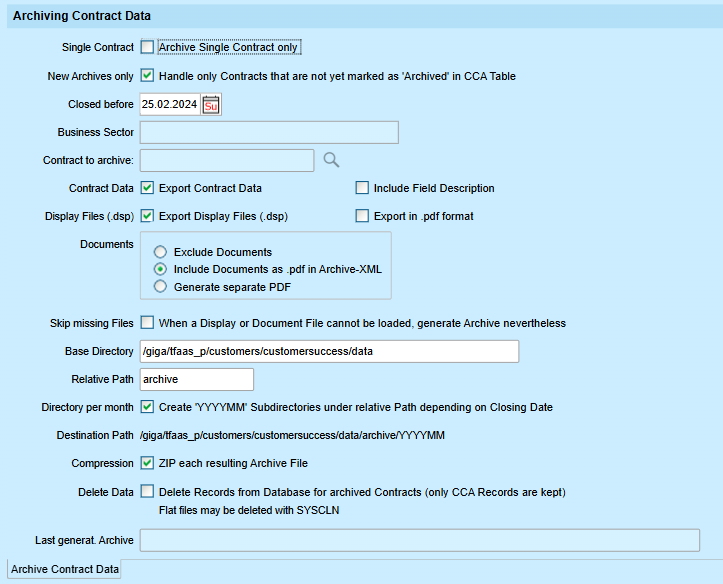
Task: Enable Export in .pdf format checkbox
Action: (x=362, y=216)
